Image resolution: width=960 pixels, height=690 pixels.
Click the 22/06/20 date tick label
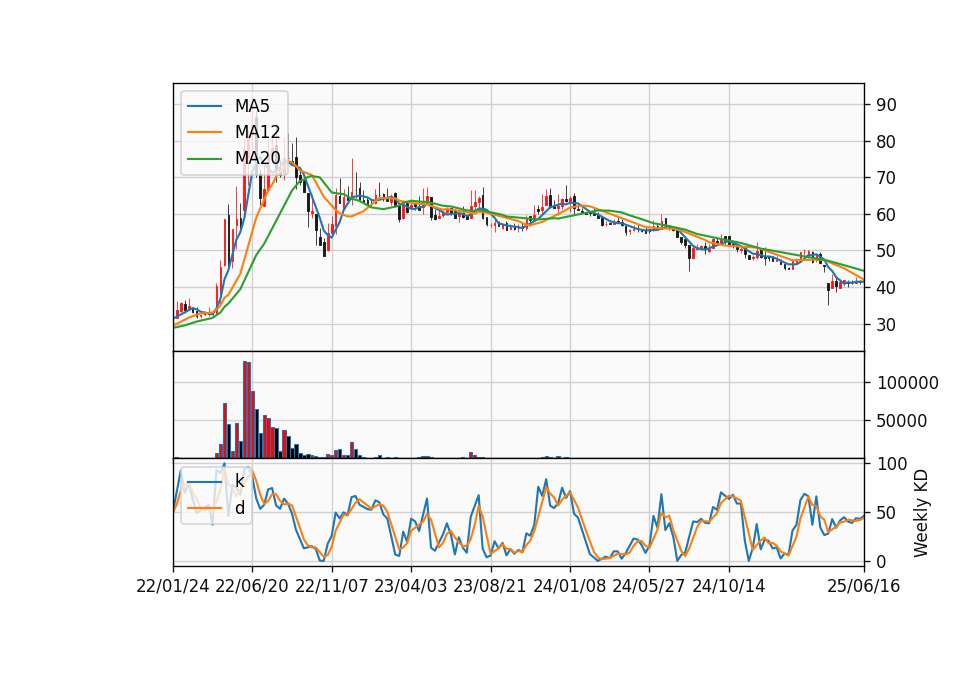click(x=252, y=586)
